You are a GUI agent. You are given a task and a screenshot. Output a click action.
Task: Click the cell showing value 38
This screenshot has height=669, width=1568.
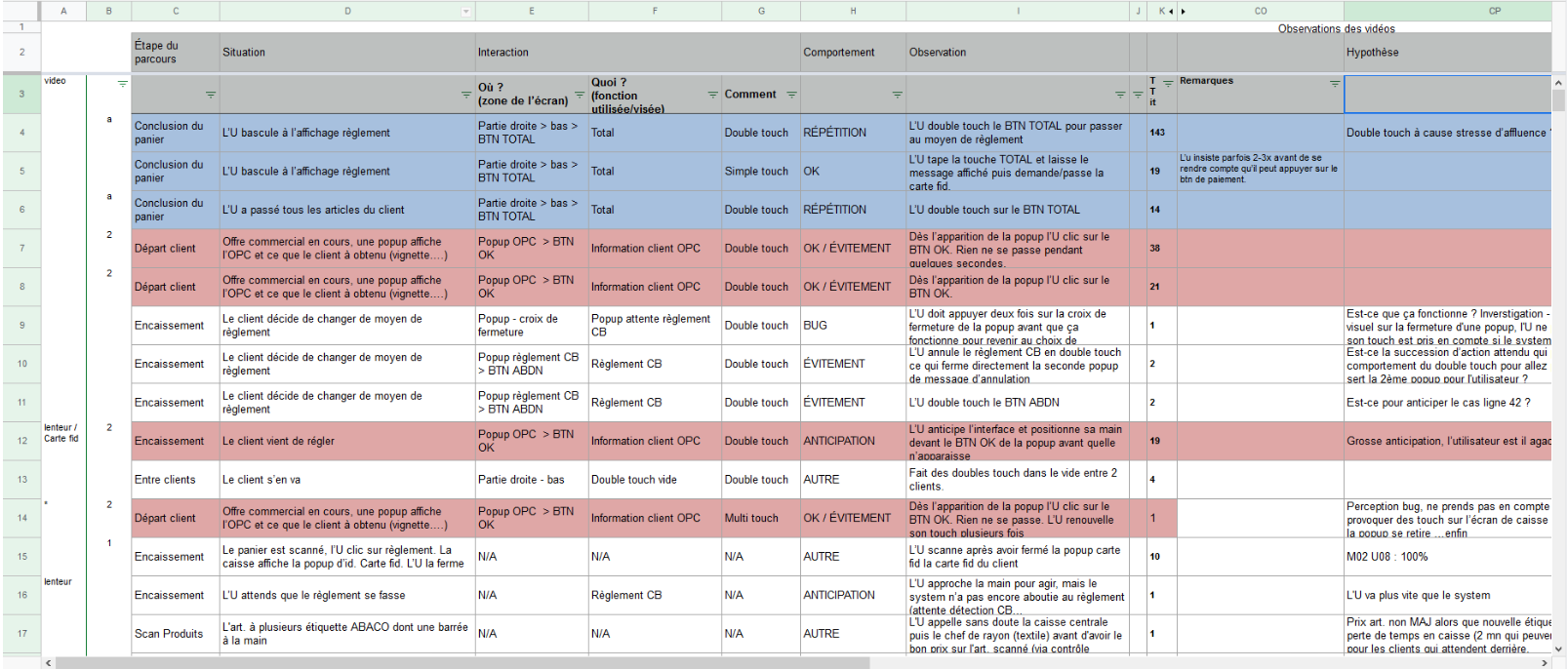1162,248
